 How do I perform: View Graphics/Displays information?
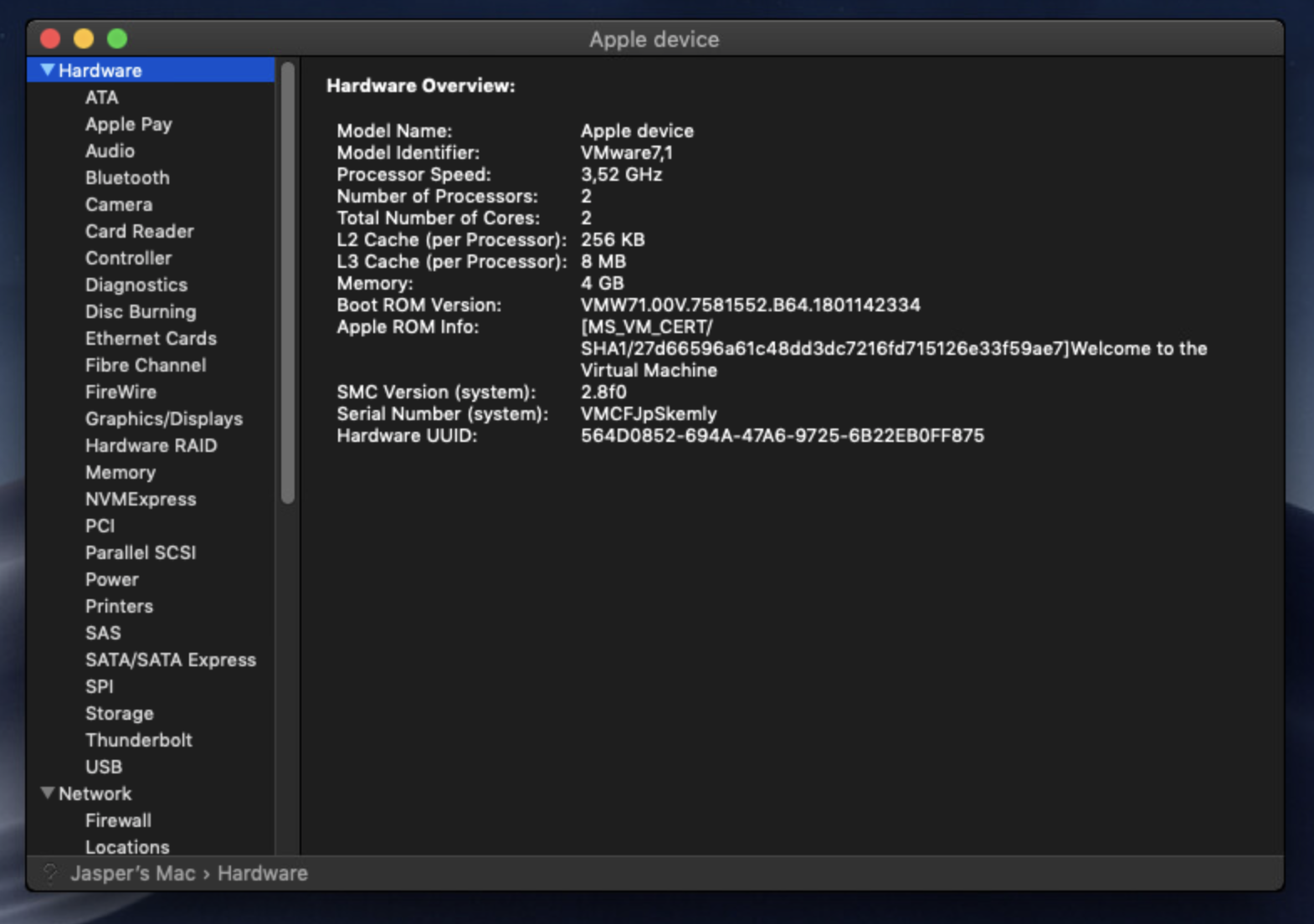(x=164, y=418)
